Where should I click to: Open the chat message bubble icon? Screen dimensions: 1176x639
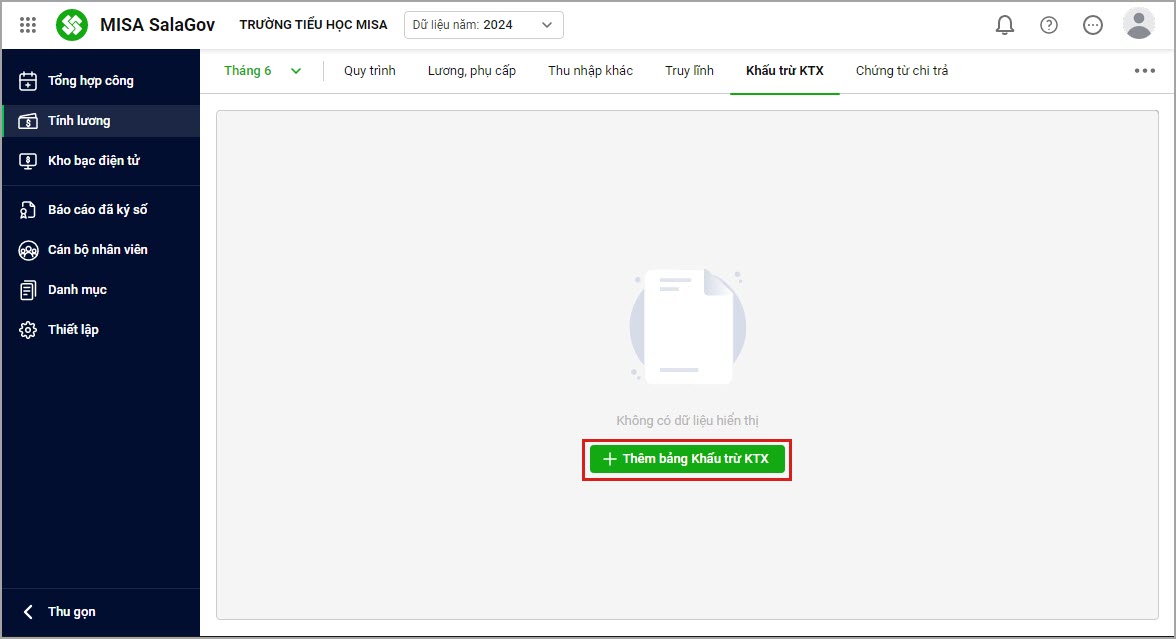pyautogui.click(x=1093, y=25)
